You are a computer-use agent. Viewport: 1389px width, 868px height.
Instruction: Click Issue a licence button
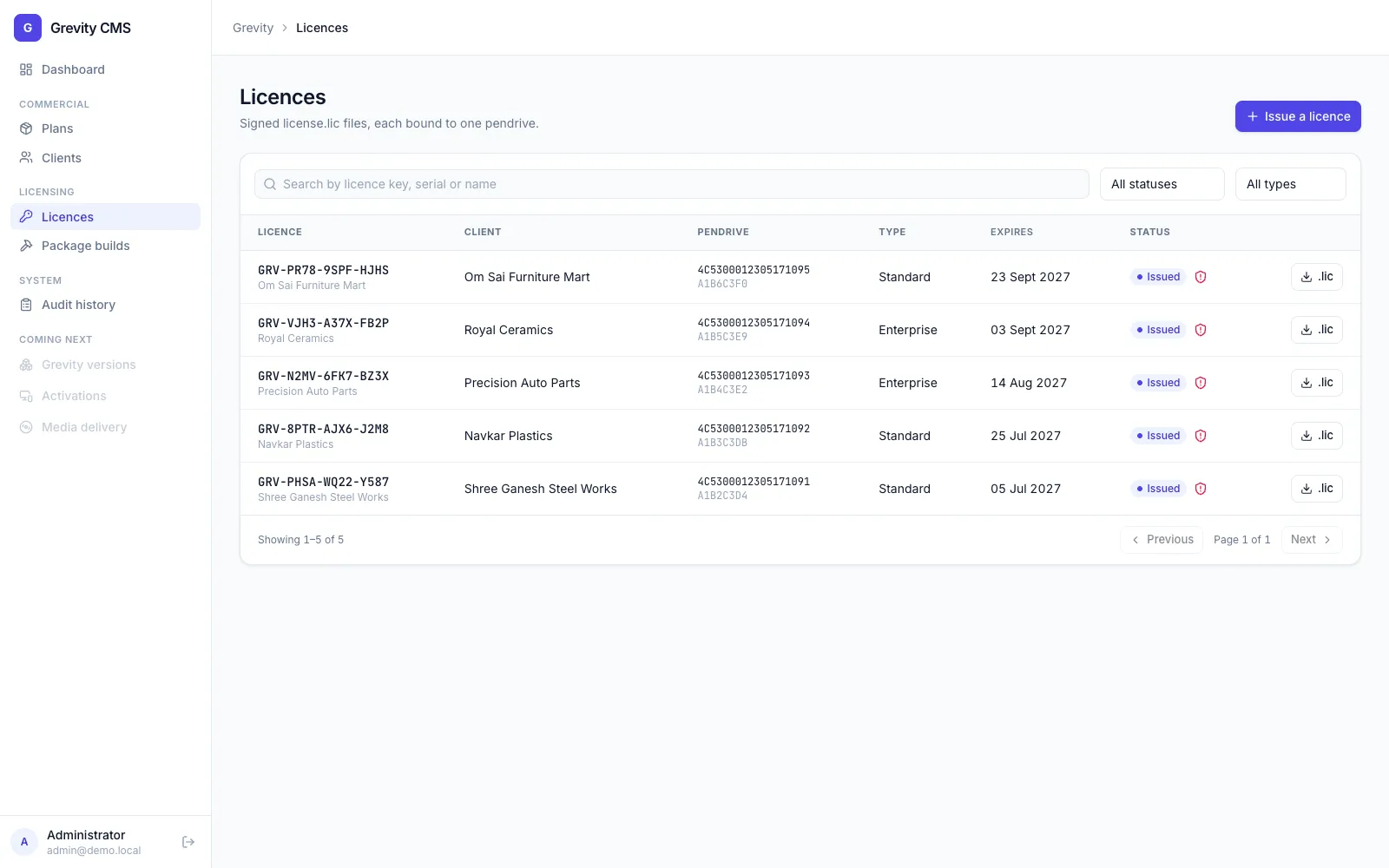click(x=1298, y=116)
